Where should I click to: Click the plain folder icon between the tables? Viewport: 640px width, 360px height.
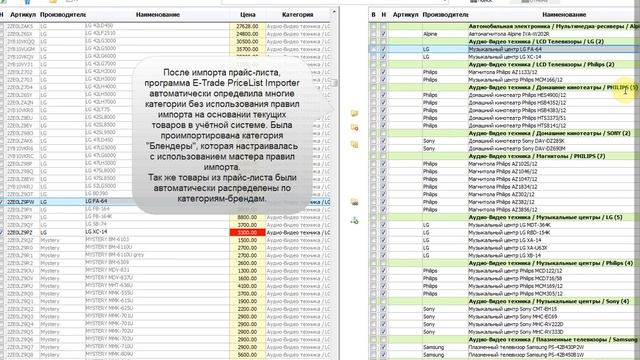tap(354, 113)
